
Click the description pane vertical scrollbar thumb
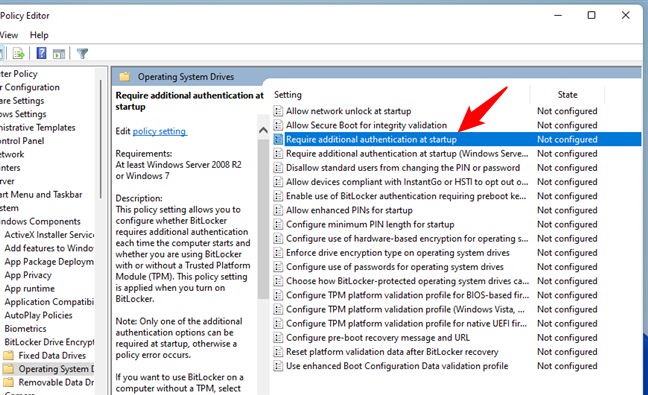pyautogui.click(x=263, y=219)
